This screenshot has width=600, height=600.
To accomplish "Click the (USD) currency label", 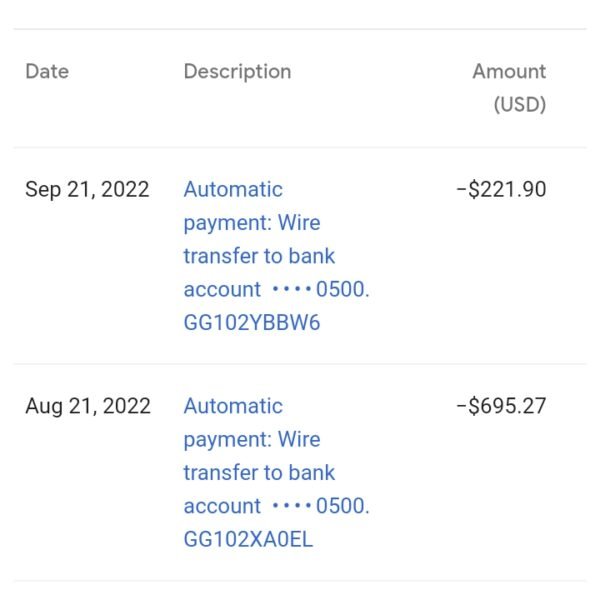I will tap(520, 104).
